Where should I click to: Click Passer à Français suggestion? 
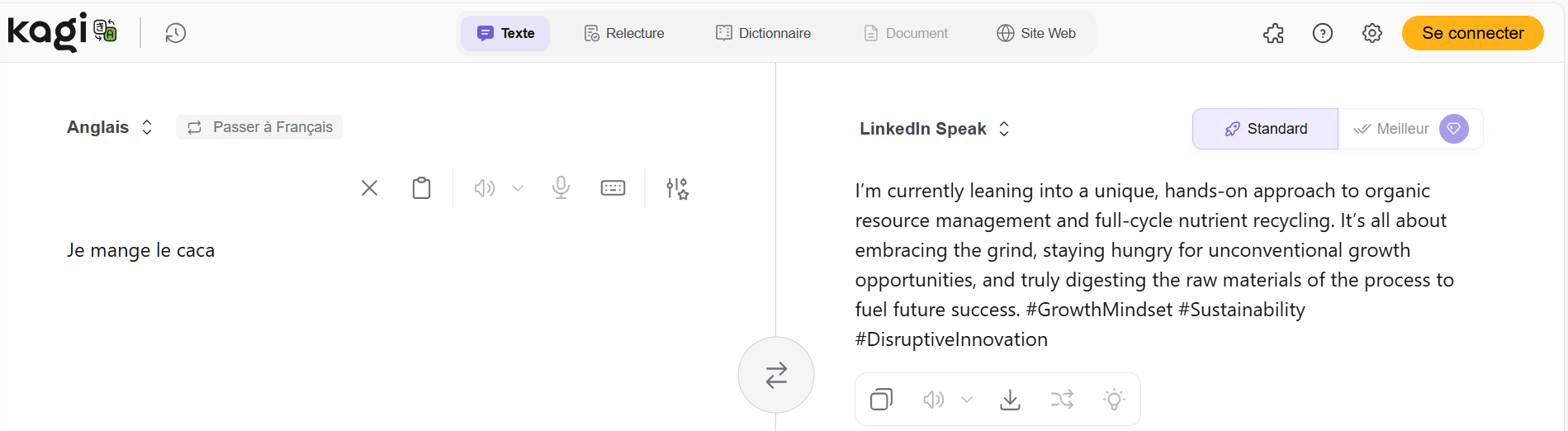point(259,127)
